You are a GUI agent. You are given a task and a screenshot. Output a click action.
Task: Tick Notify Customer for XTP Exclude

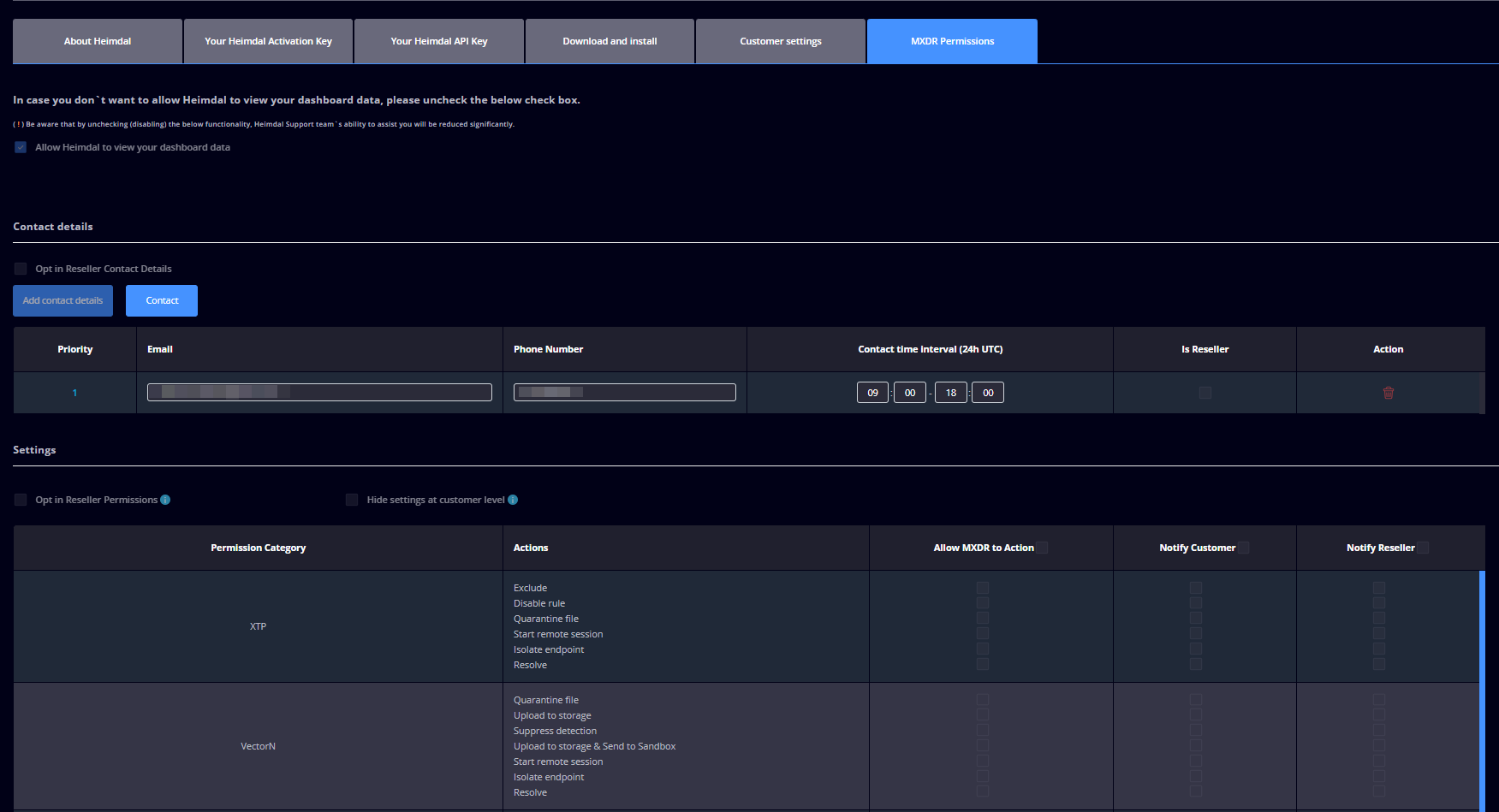(x=1196, y=588)
